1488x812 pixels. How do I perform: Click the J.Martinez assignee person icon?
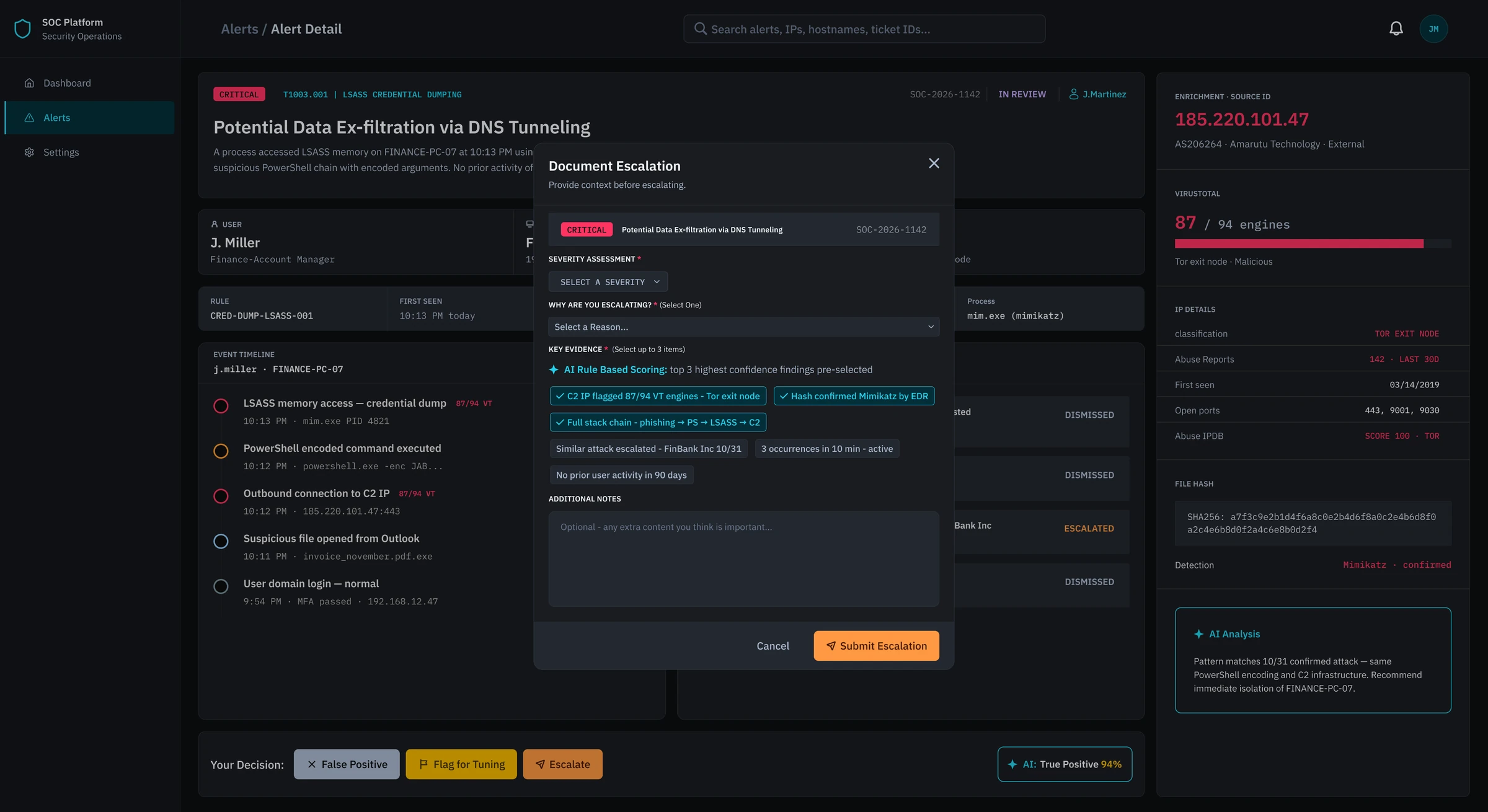coord(1074,94)
